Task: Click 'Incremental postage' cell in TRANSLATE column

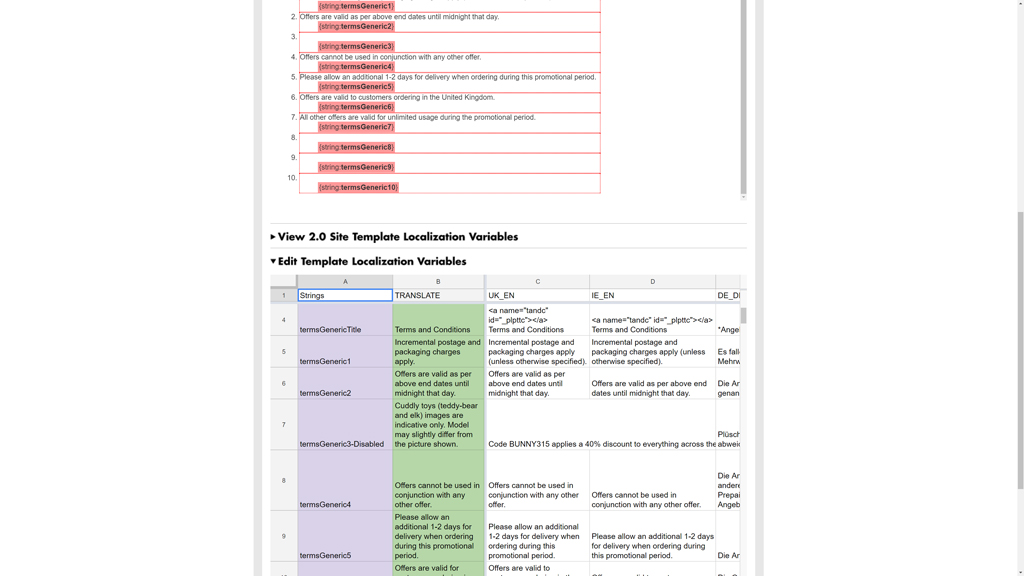Action: [438, 352]
